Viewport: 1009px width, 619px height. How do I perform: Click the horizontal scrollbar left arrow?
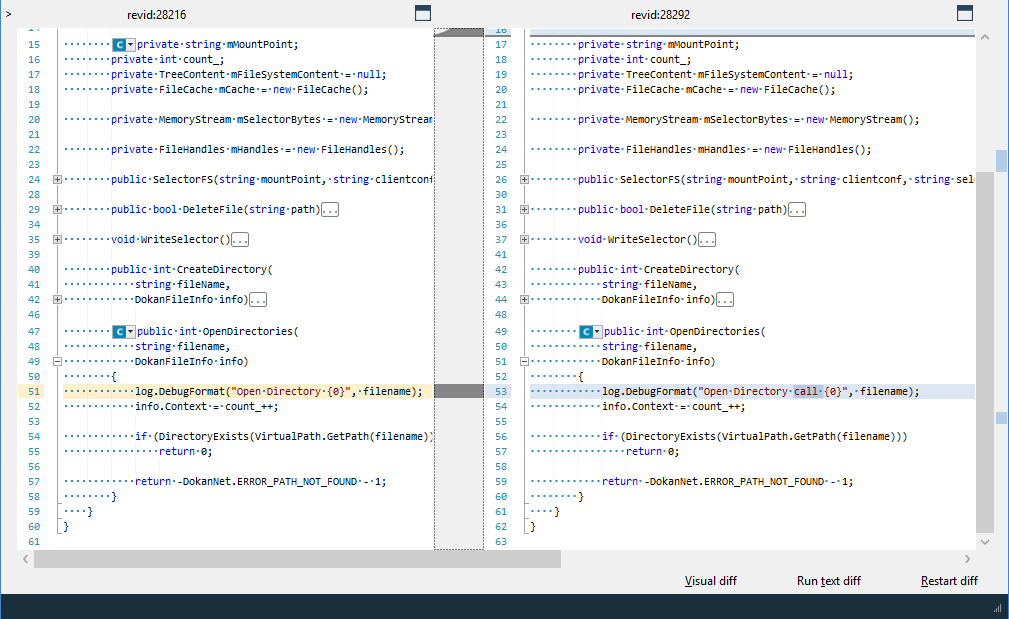coord(26,559)
